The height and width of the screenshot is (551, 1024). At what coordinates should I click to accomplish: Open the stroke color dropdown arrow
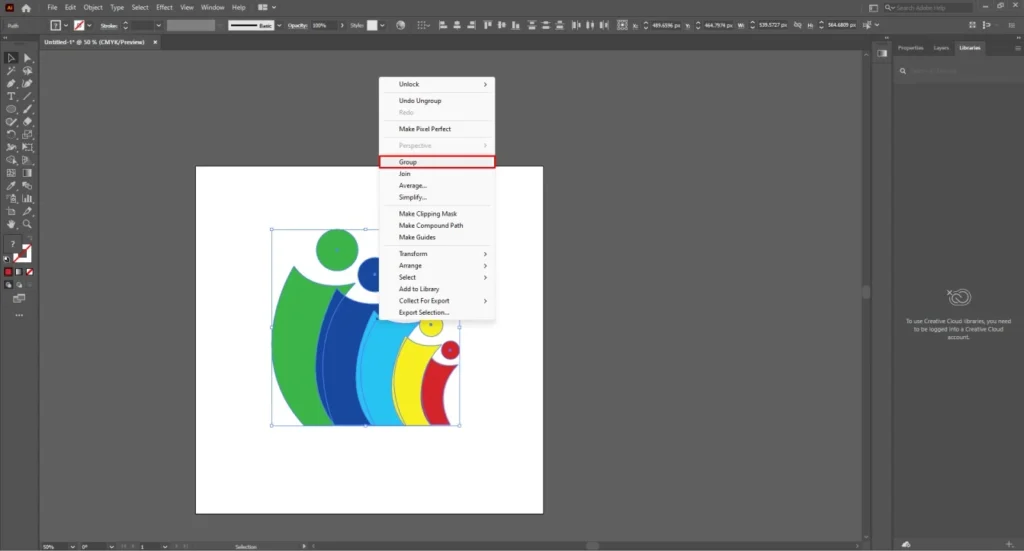tap(89, 25)
